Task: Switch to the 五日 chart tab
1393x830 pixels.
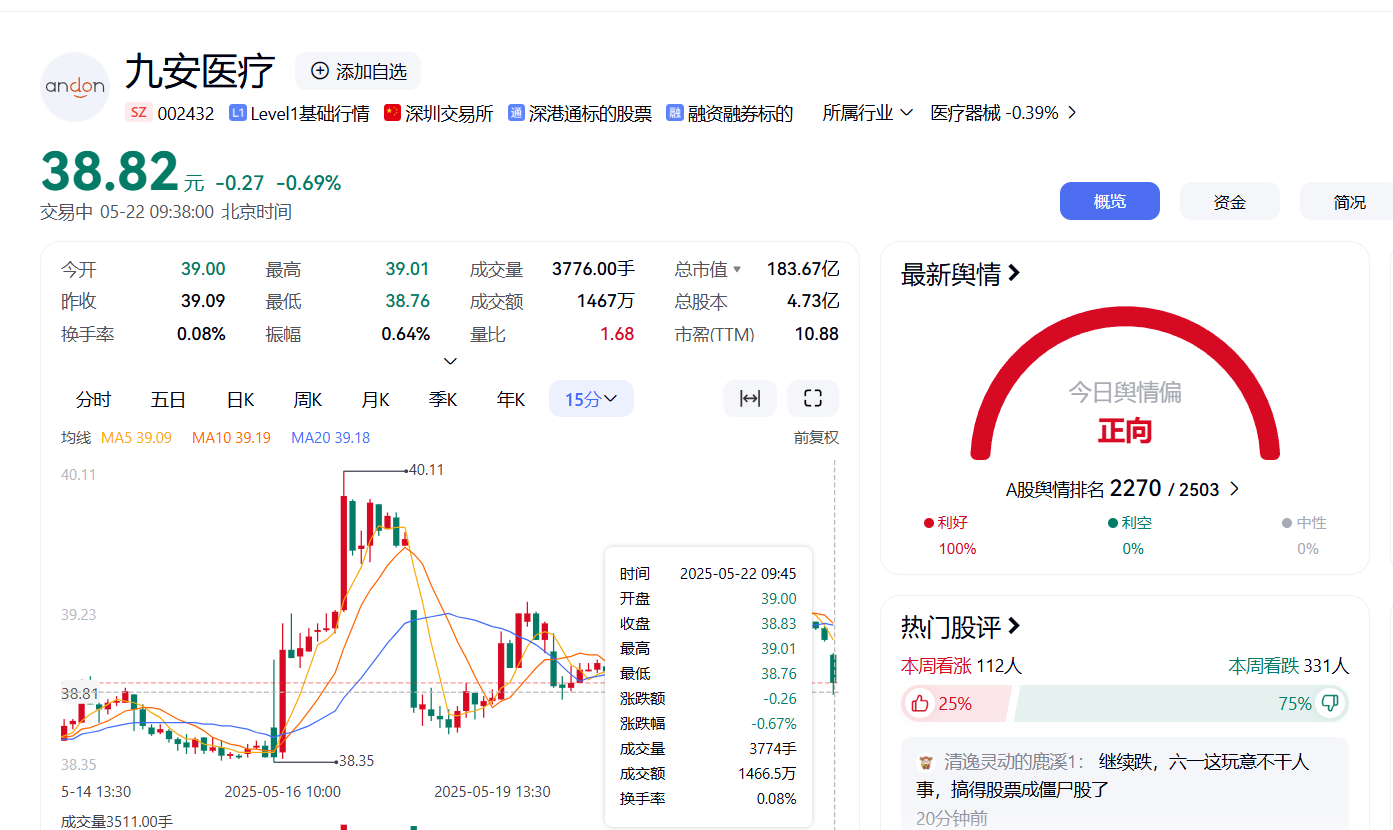Action: pos(168,400)
